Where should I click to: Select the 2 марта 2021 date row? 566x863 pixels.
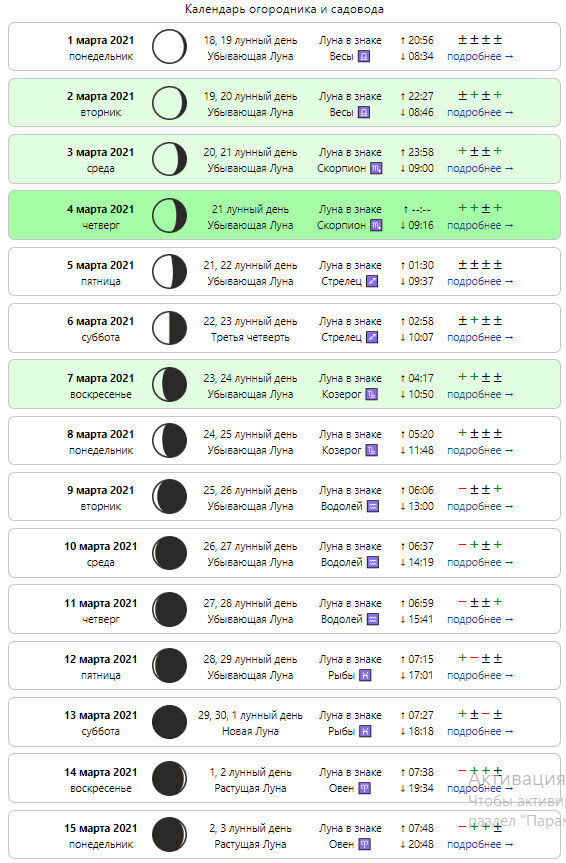coord(284,103)
